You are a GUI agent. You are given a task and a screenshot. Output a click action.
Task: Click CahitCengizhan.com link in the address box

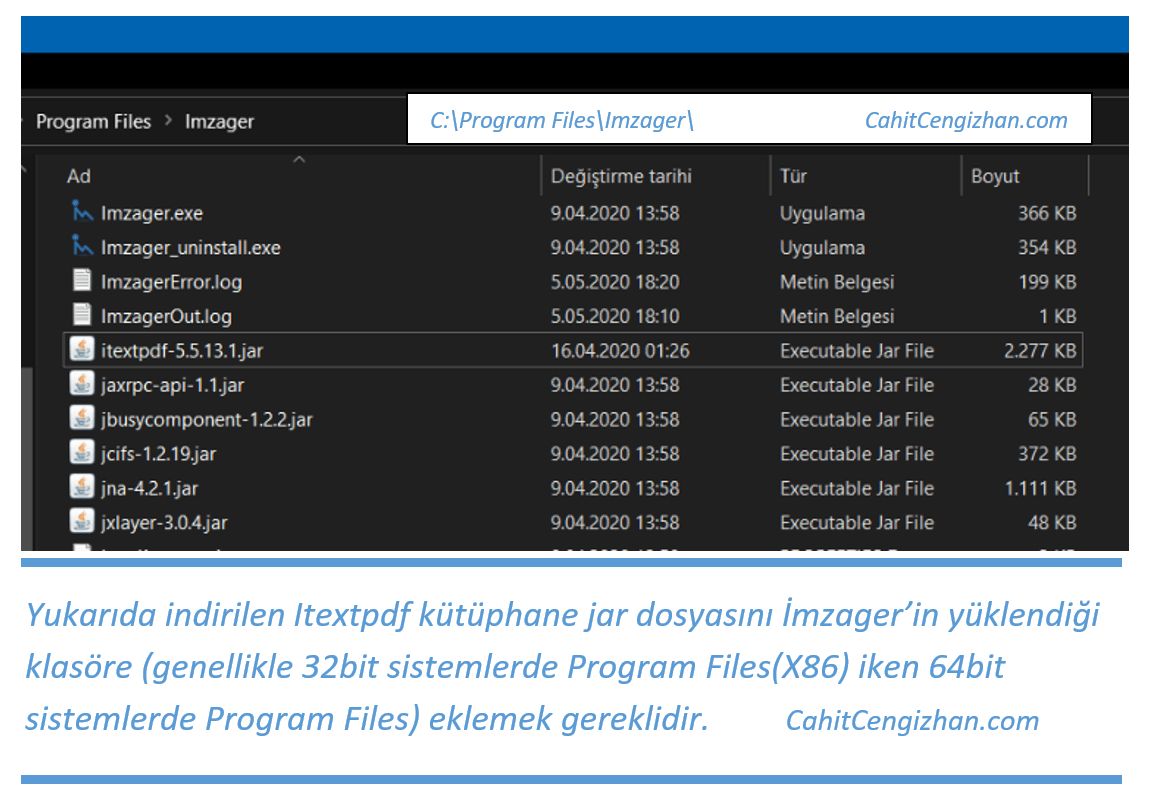(965, 121)
